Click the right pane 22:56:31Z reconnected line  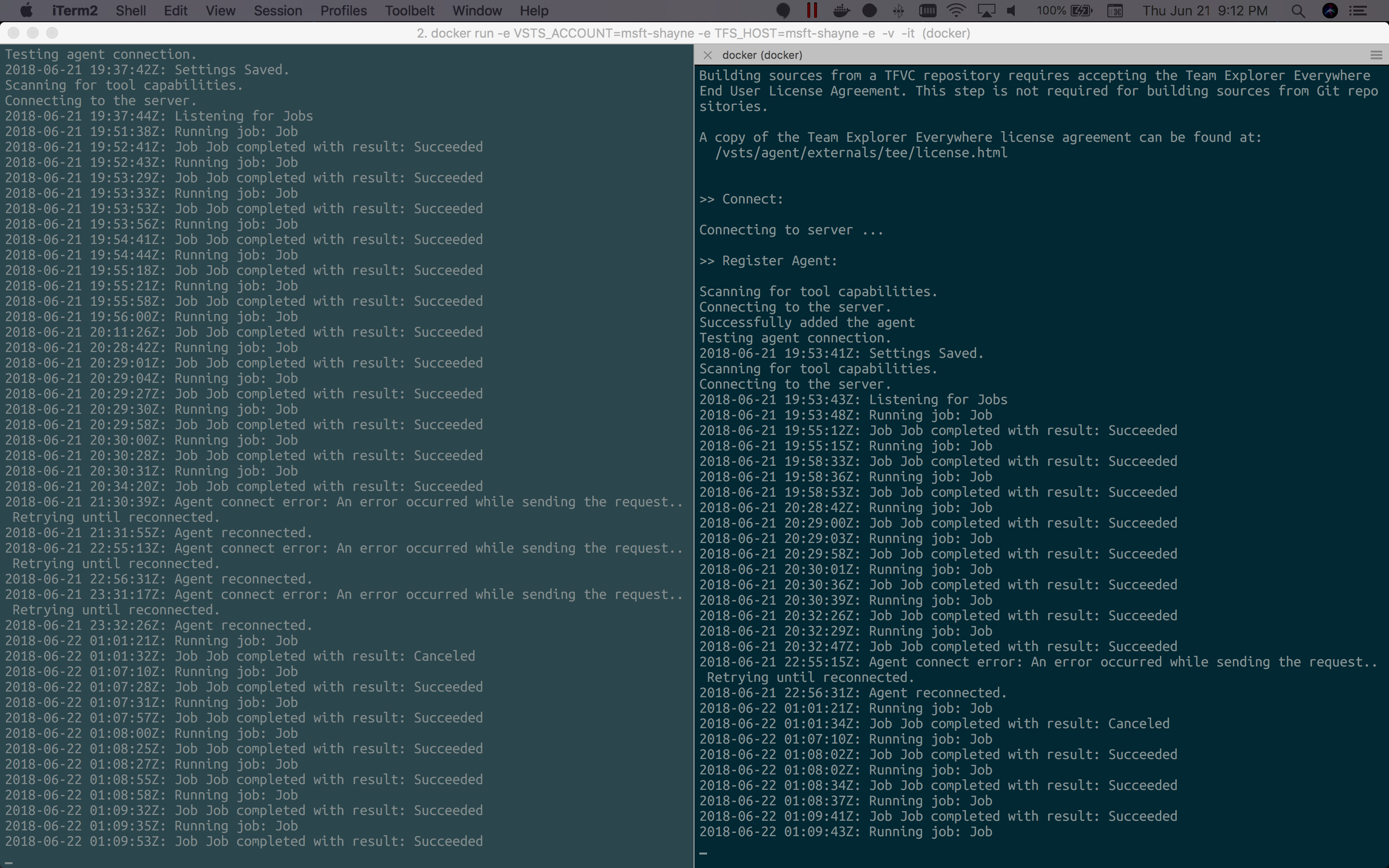pos(853,693)
